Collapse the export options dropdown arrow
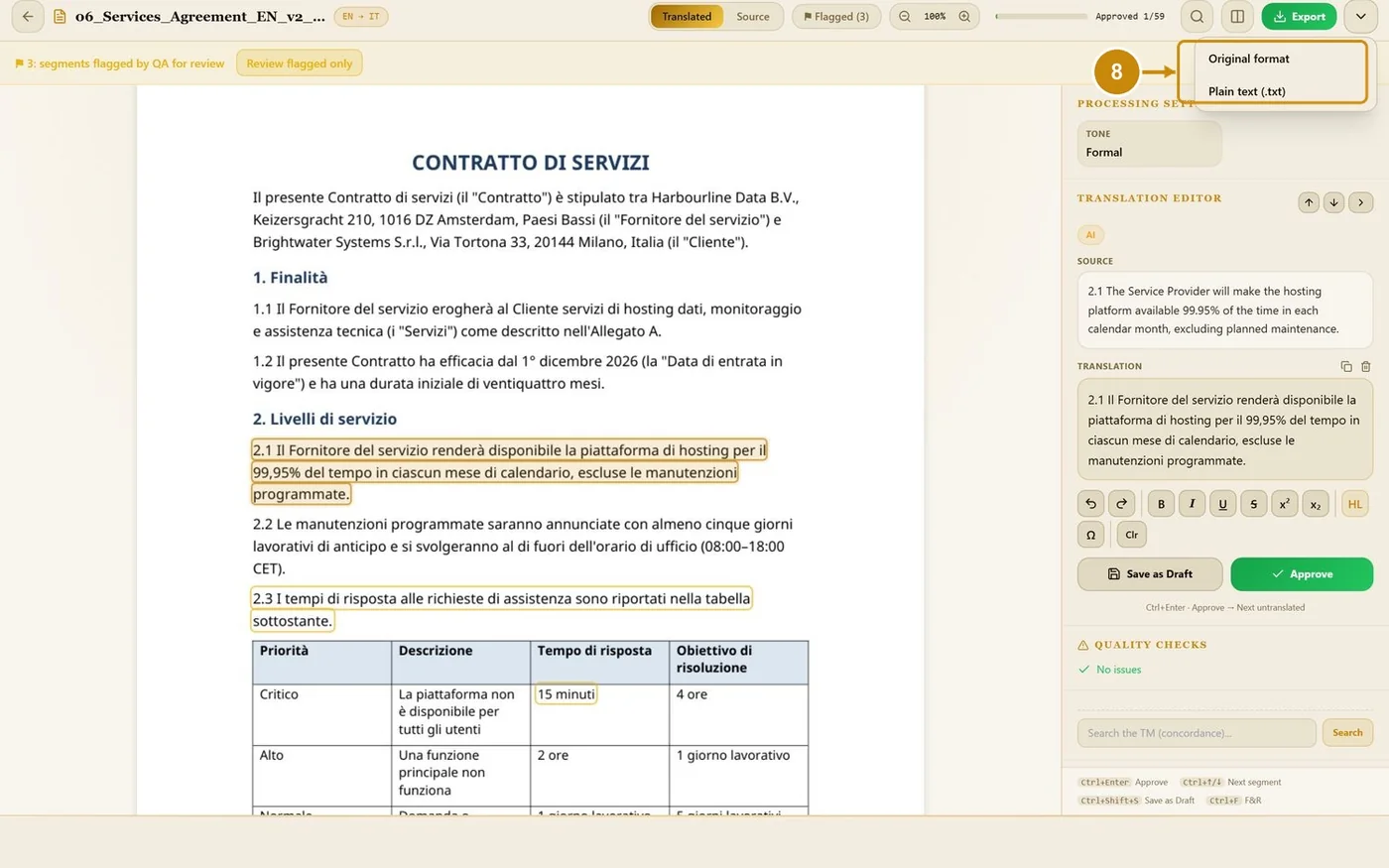This screenshot has height=868, width=1389. coord(1360,17)
